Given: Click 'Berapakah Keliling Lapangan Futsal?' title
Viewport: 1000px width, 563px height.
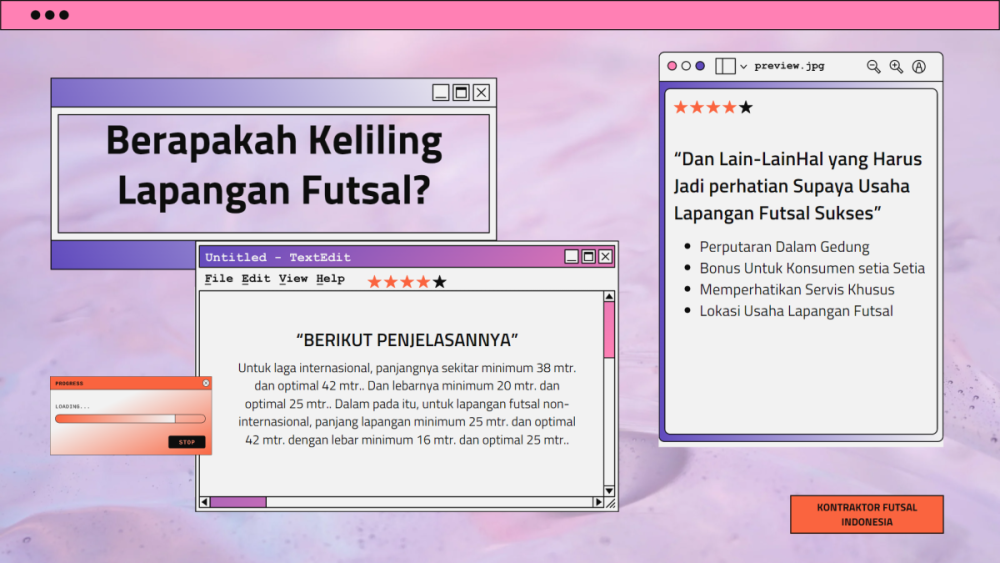Looking at the screenshot, I should click(274, 165).
